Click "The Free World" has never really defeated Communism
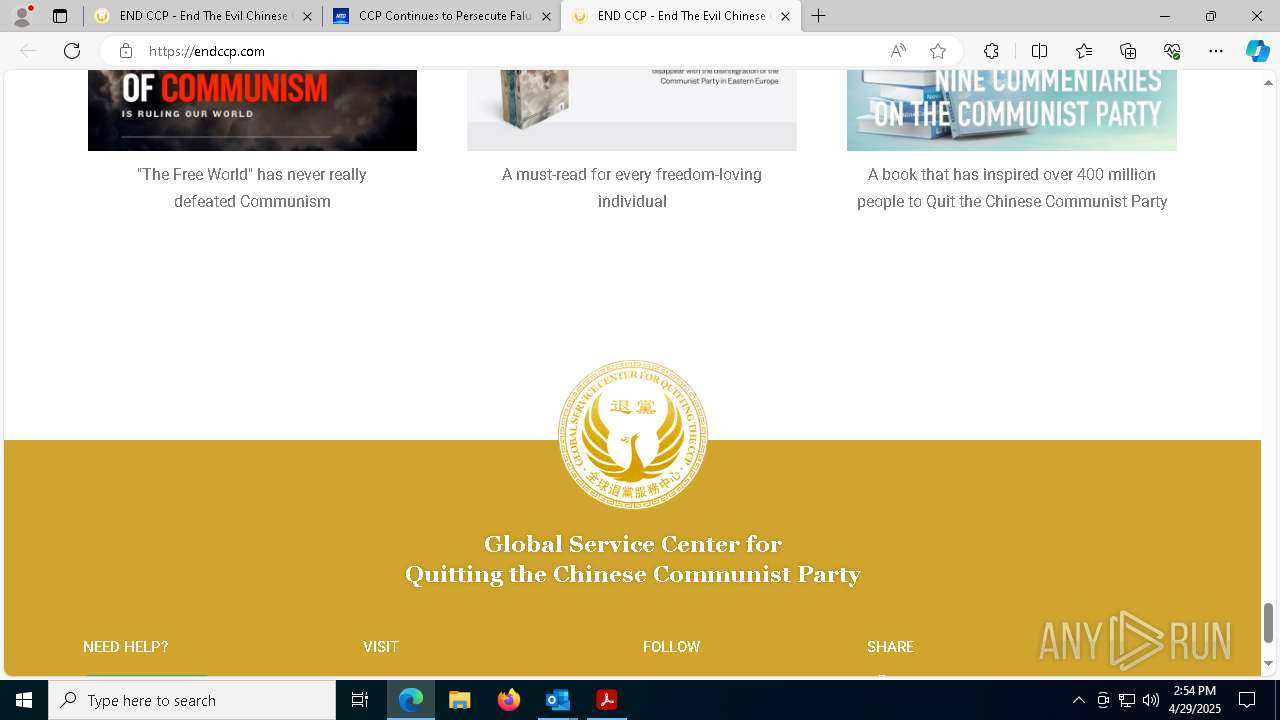The image size is (1280, 720). (252, 188)
